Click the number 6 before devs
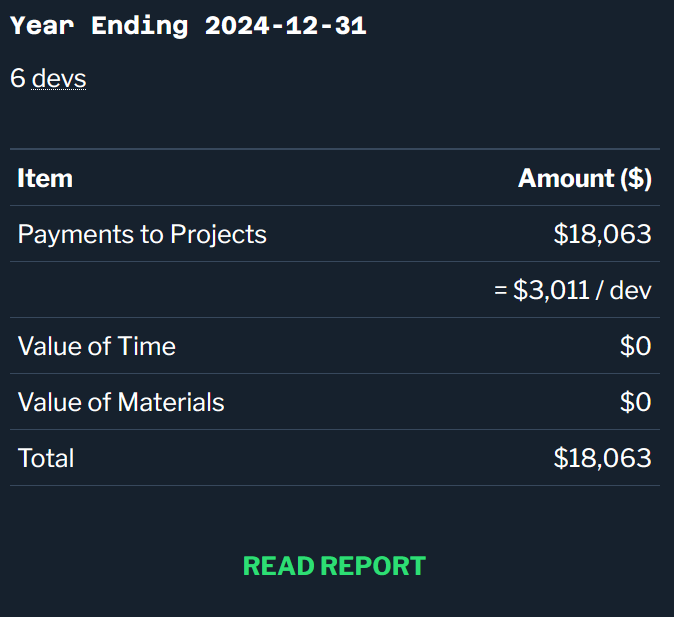Viewport: 674px width, 617px height. pyautogui.click(x=18, y=78)
